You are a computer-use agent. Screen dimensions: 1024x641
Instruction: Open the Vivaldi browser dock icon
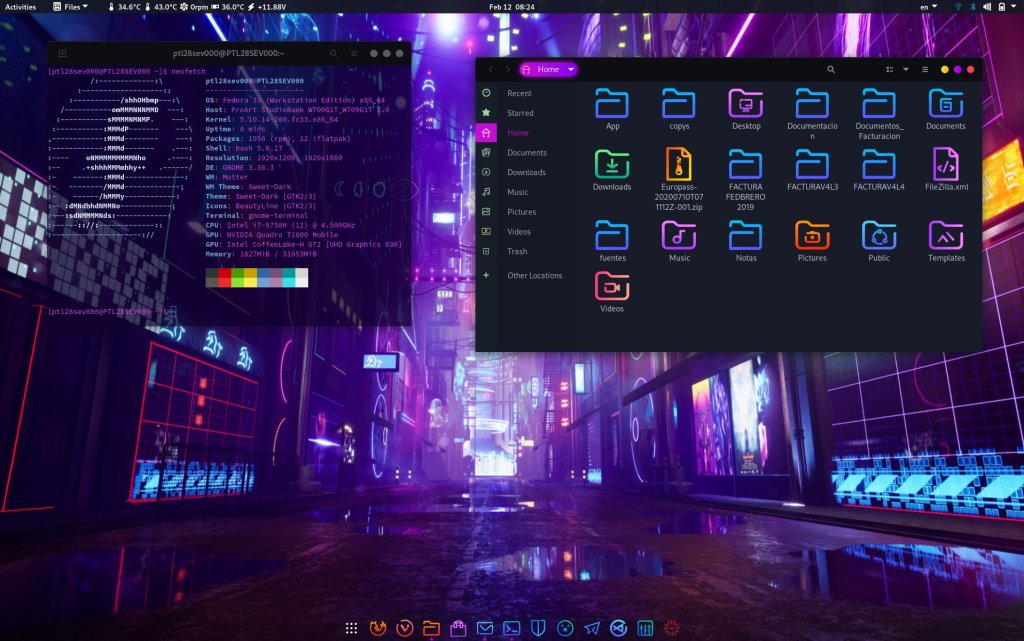tap(405, 628)
